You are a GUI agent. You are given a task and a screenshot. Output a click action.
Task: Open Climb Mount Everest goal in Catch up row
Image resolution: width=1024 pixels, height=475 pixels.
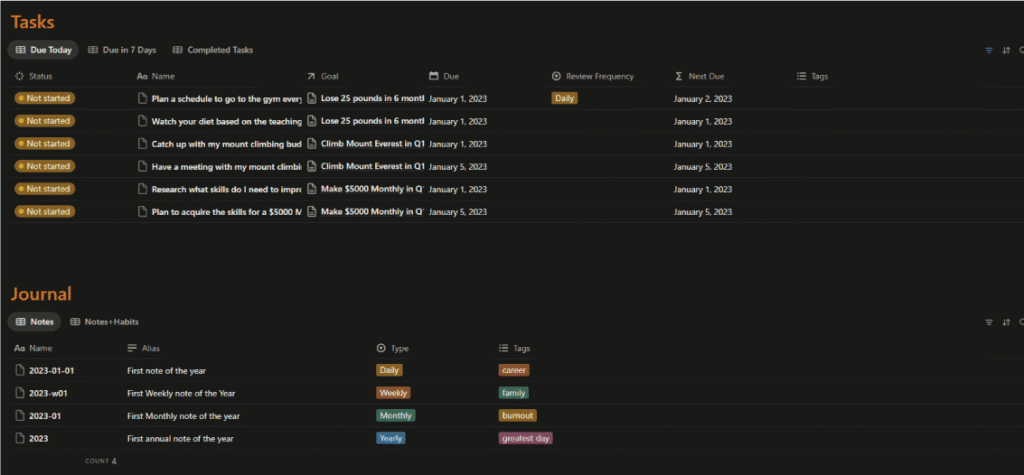pyautogui.click(x=372, y=144)
